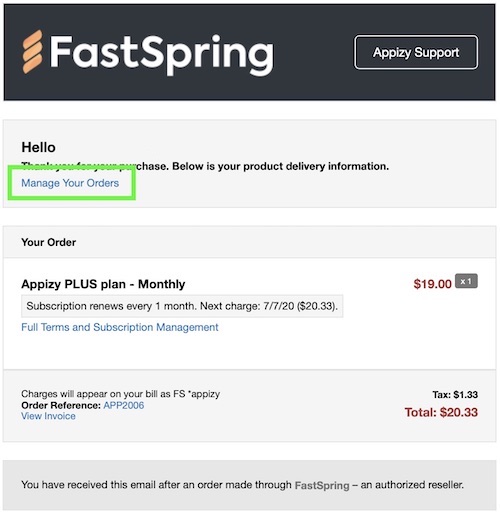The width and height of the screenshot is (500, 514).
Task: Select the subscription renewal notice box
Action: tap(182, 306)
